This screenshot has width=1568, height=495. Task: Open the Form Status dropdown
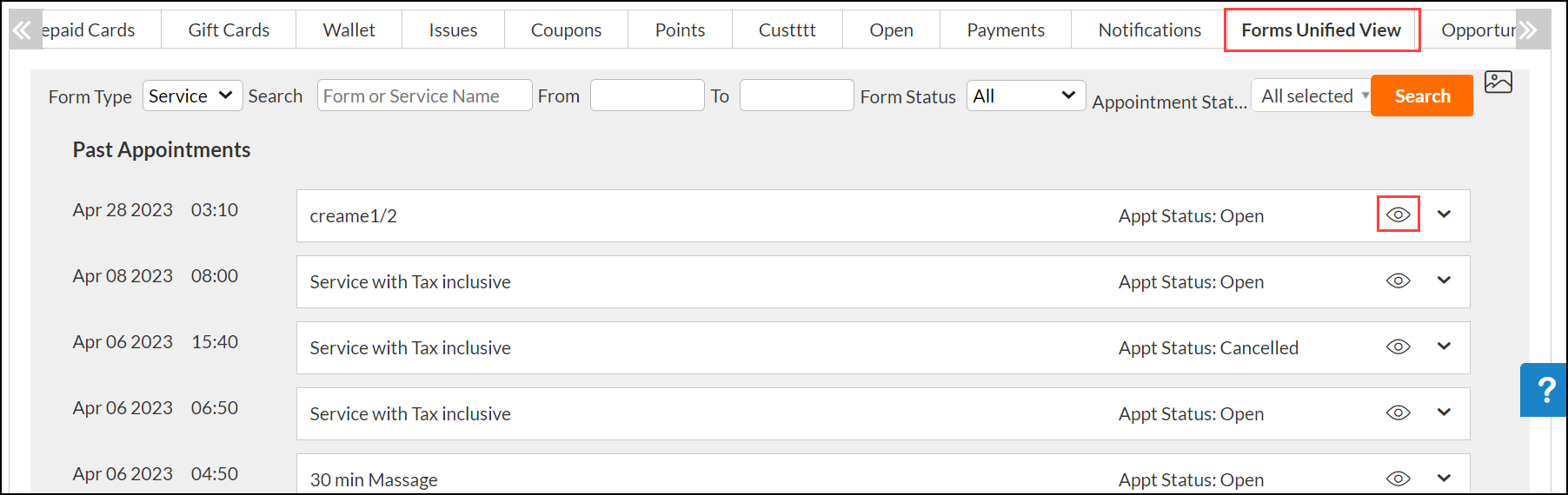click(1025, 96)
